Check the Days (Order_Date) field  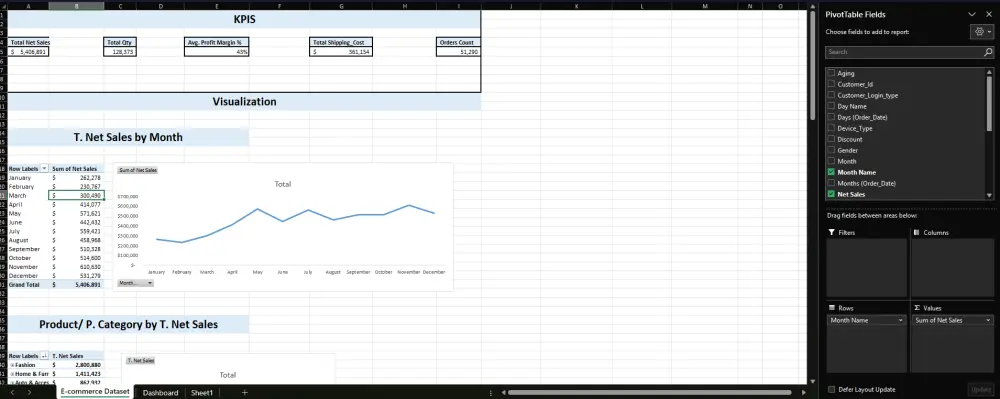coord(831,117)
